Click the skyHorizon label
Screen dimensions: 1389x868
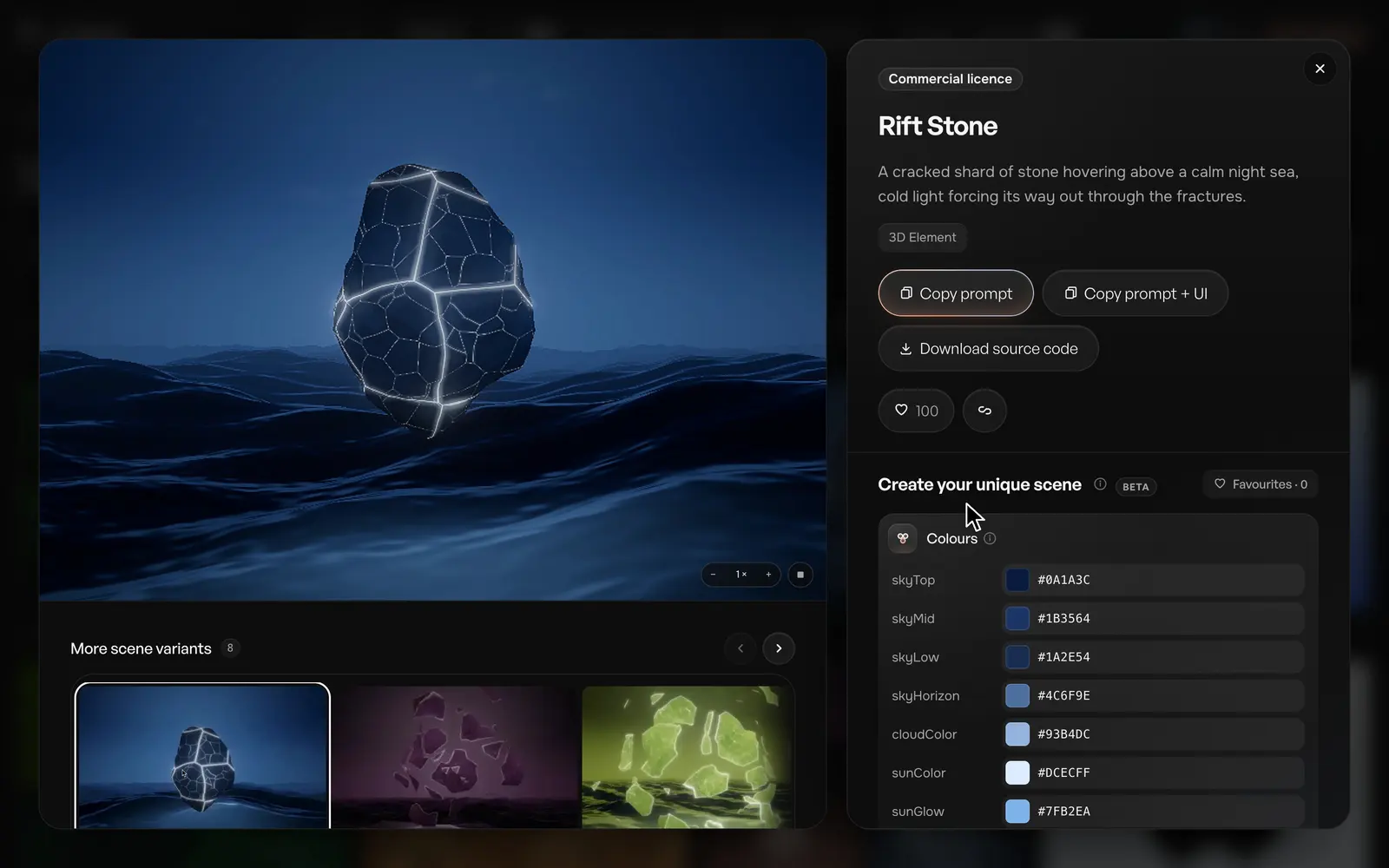925,695
